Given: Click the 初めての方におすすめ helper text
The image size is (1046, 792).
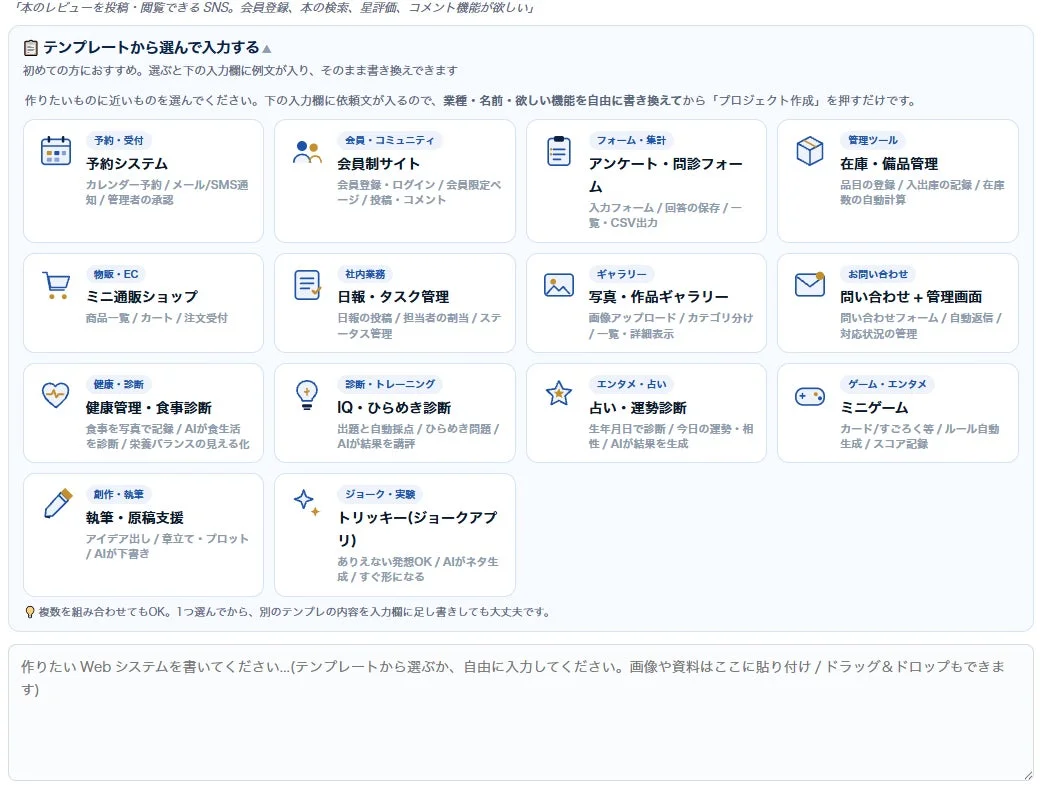Looking at the screenshot, I should click(x=241, y=70).
